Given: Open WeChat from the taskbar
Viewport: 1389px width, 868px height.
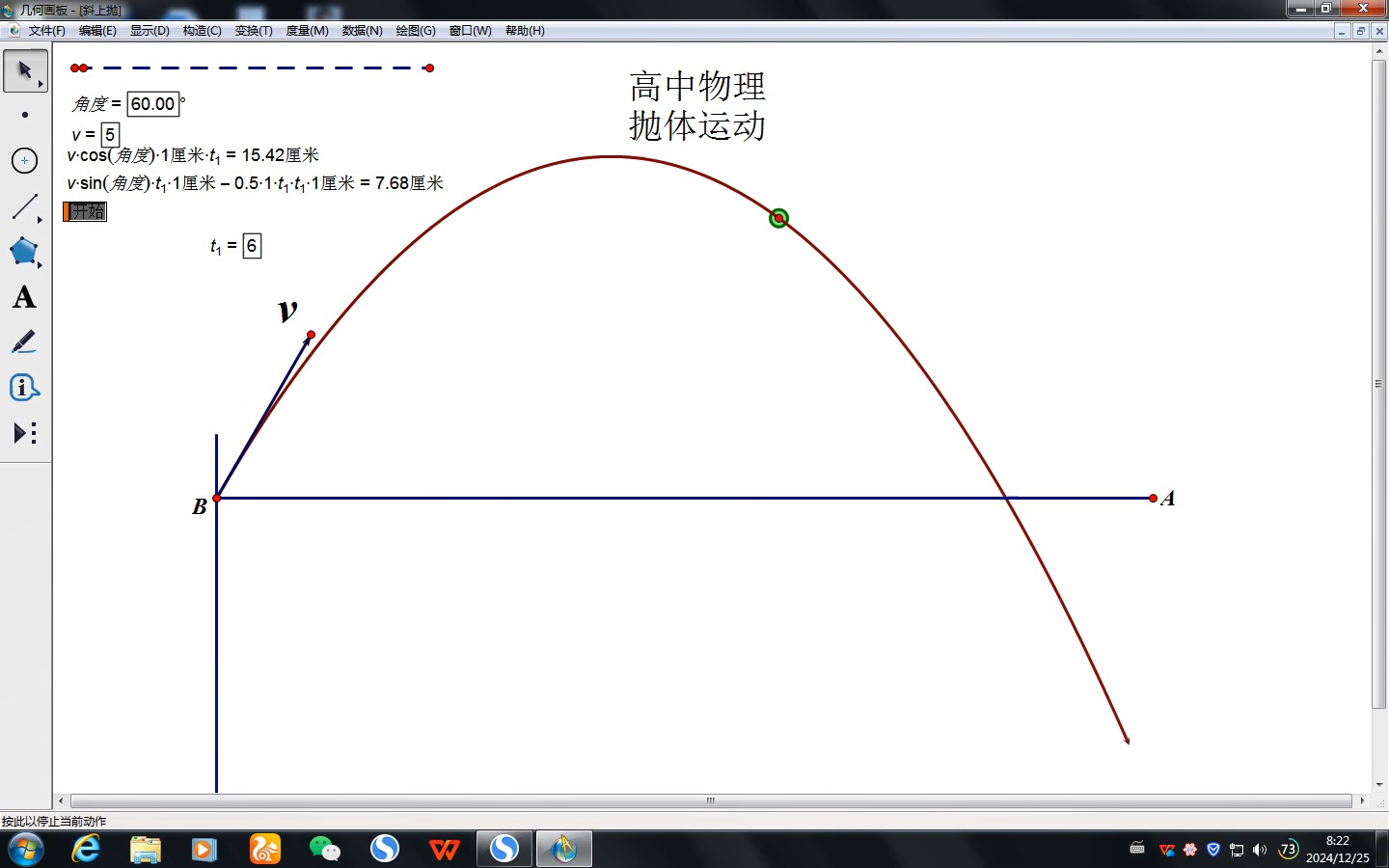Looking at the screenshot, I should (325, 850).
